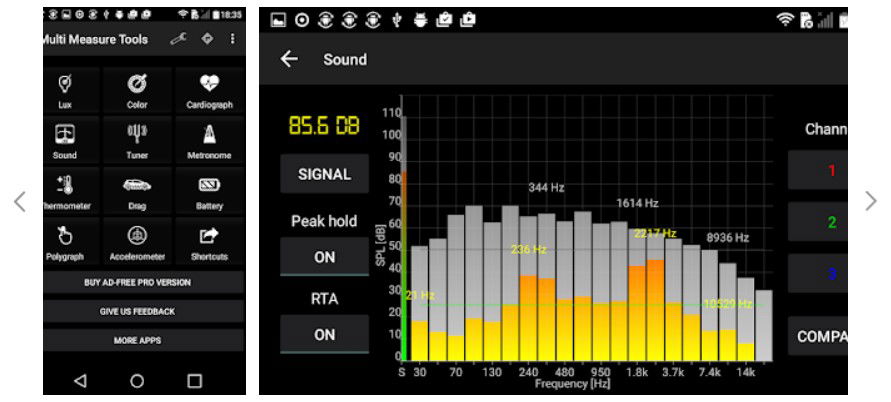The image size is (891, 402).
Task: Click the yellow 2217 Hz label
Action: pos(655,233)
